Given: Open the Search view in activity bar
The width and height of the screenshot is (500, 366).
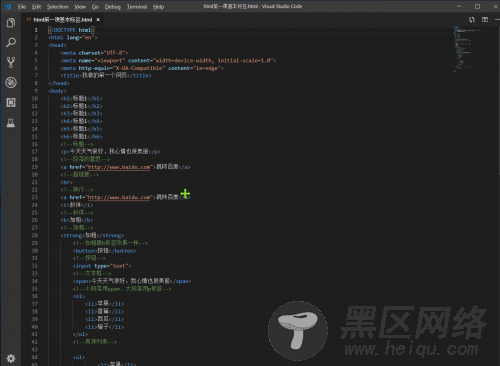Looking at the screenshot, I should (x=11, y=42).
